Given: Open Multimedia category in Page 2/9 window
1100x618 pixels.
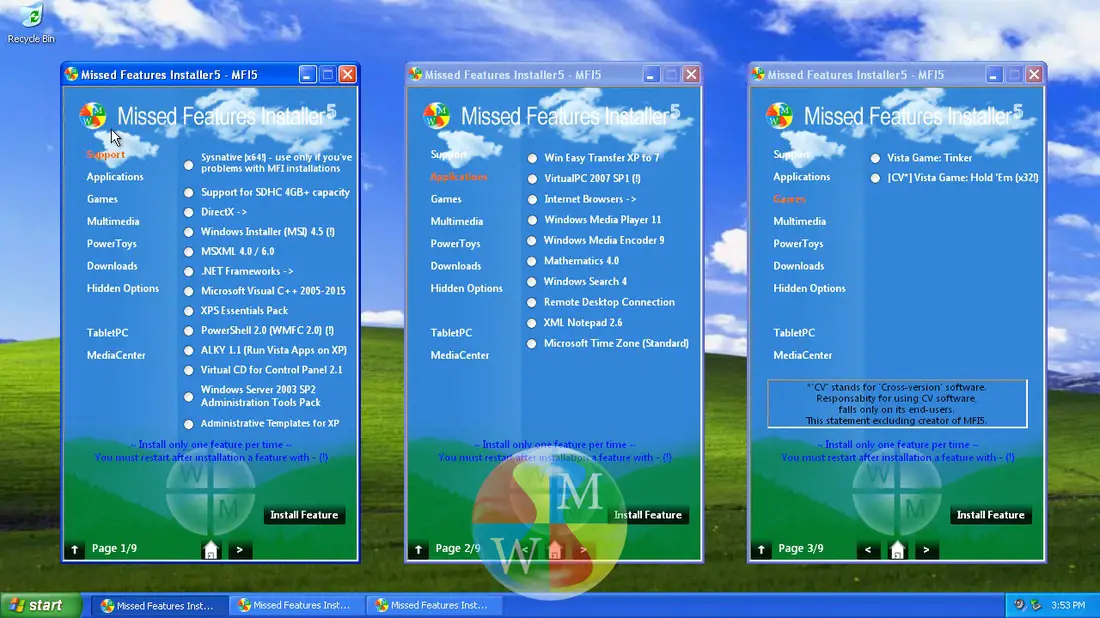Looking at the screenshot, I should [457, 222].
